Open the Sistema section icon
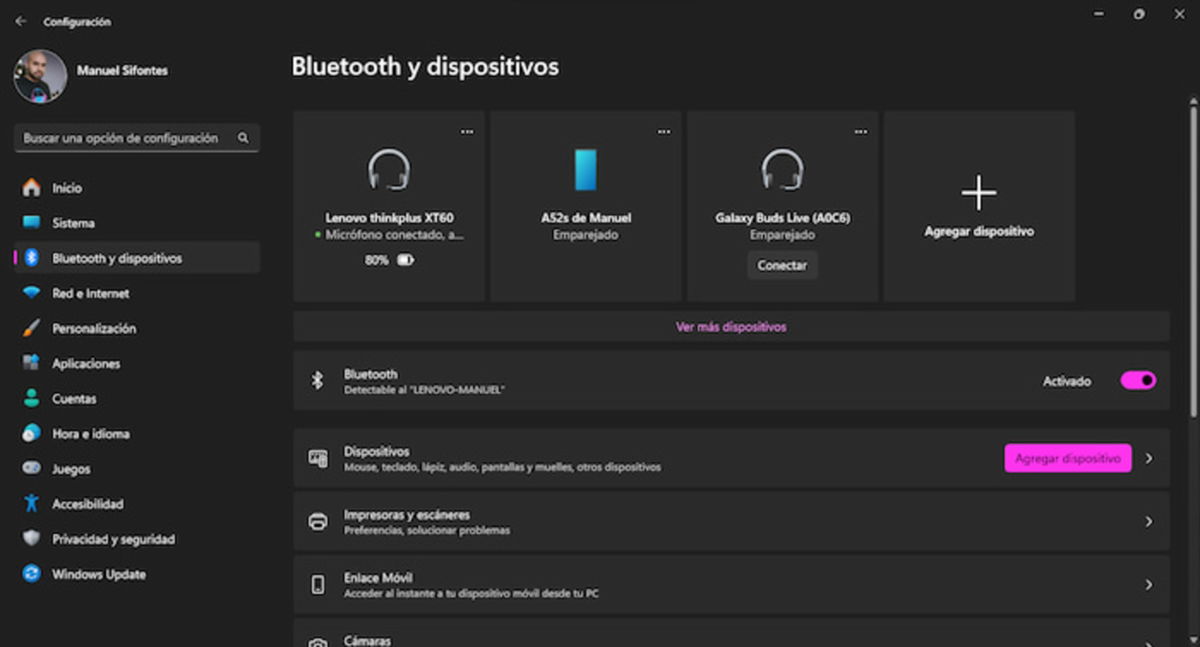The height and width of the screenshot is (647, 1200). point(31,222)
